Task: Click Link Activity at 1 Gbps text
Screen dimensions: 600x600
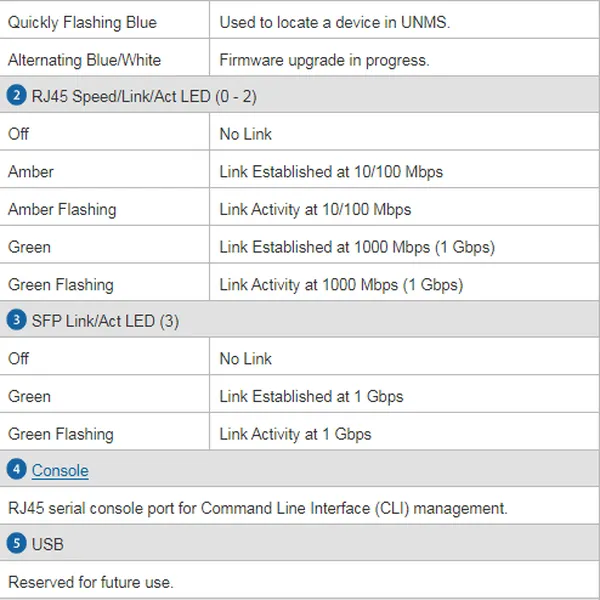Action: [x=295, y=434]
